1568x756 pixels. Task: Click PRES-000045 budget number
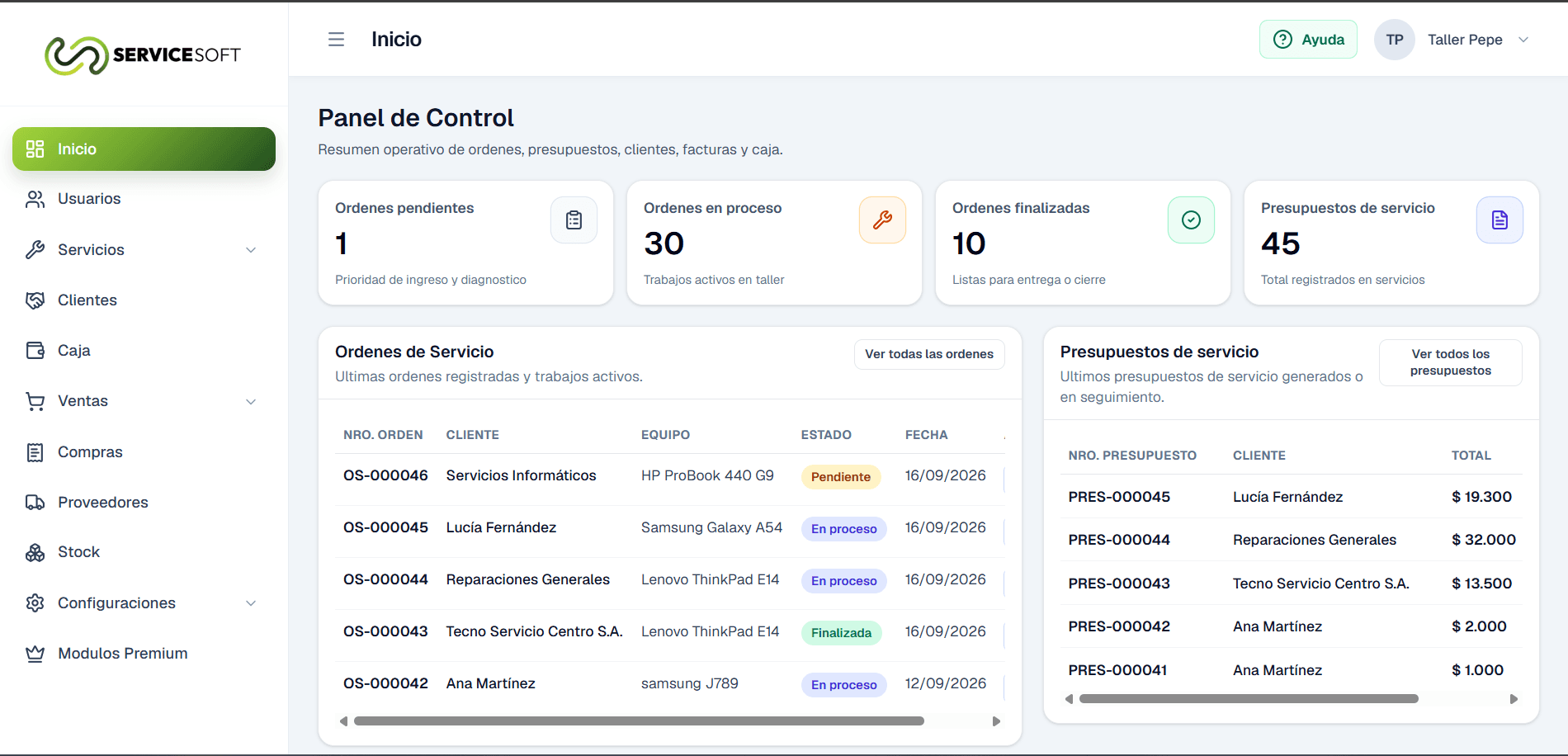[x=1119, y=497]
